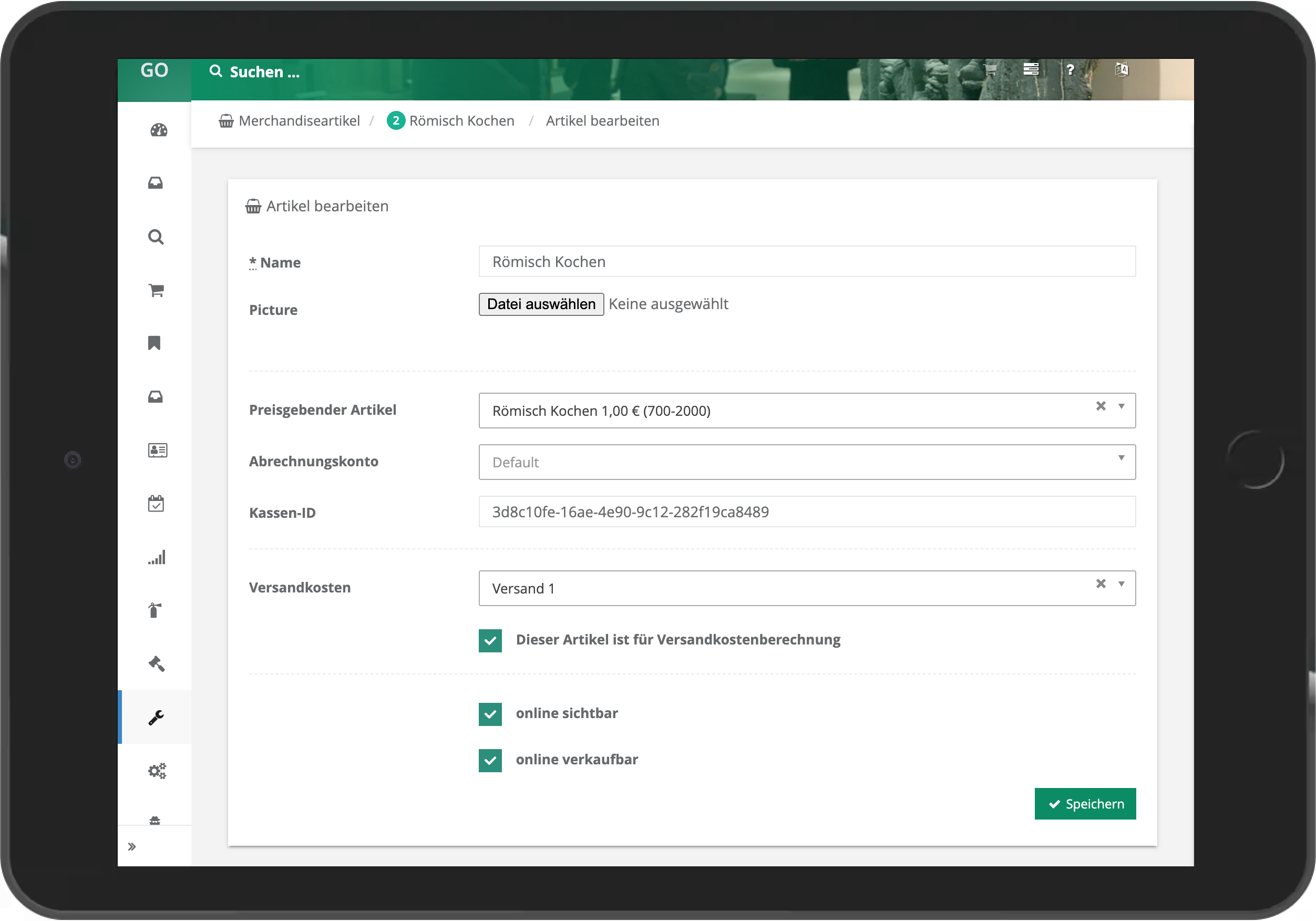Viewport: 1316px width, 921px height.
Task: Open the bookmark sidebar icon
Action: (x=154, y=343)
